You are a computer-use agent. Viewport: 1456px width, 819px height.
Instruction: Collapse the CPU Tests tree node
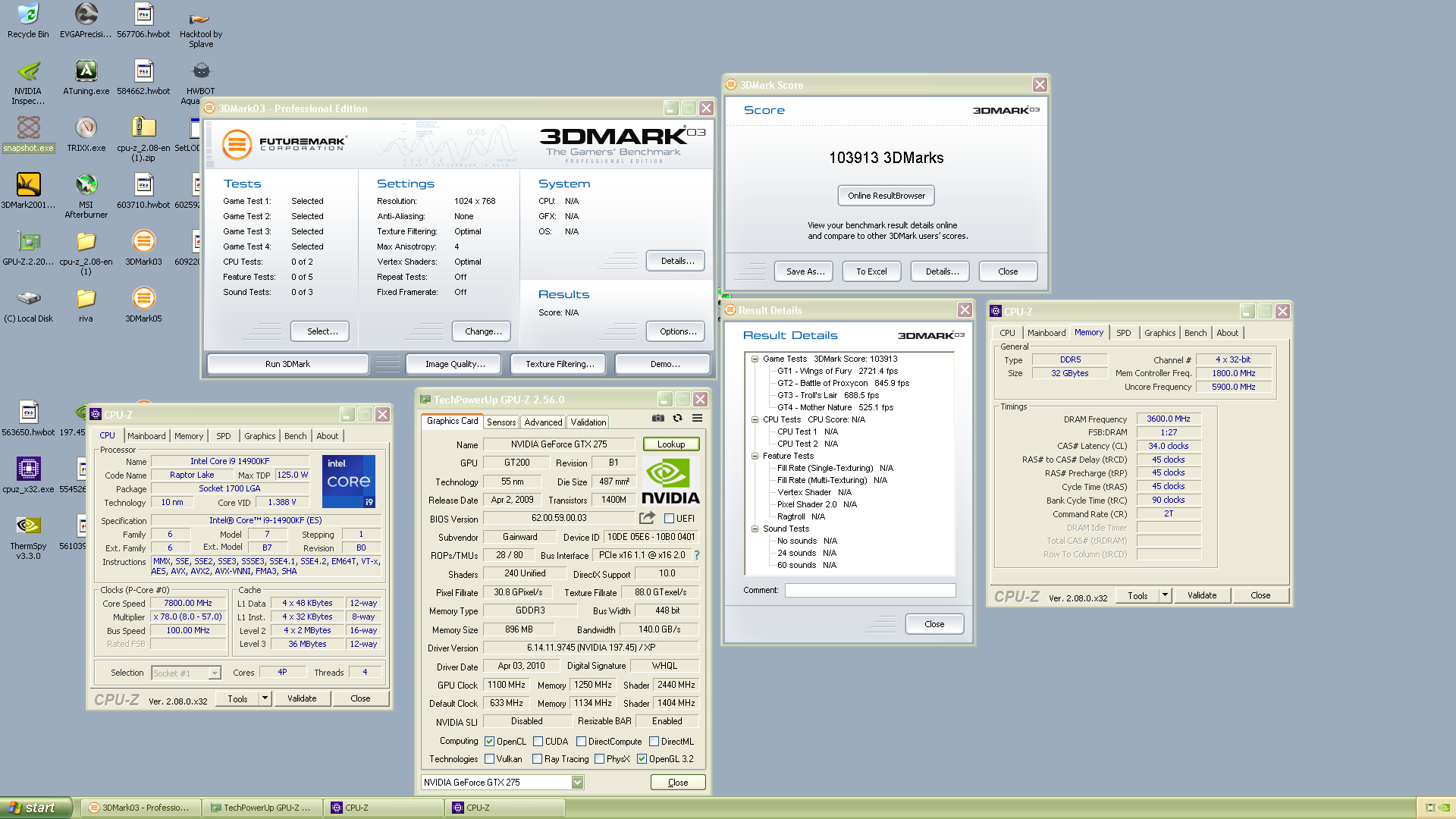(755, 420)
